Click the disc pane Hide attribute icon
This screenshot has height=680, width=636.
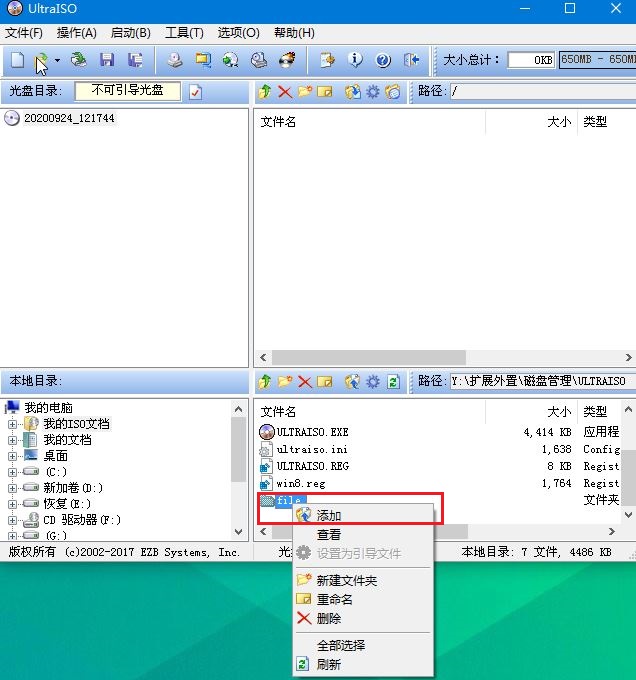(393, 92)
